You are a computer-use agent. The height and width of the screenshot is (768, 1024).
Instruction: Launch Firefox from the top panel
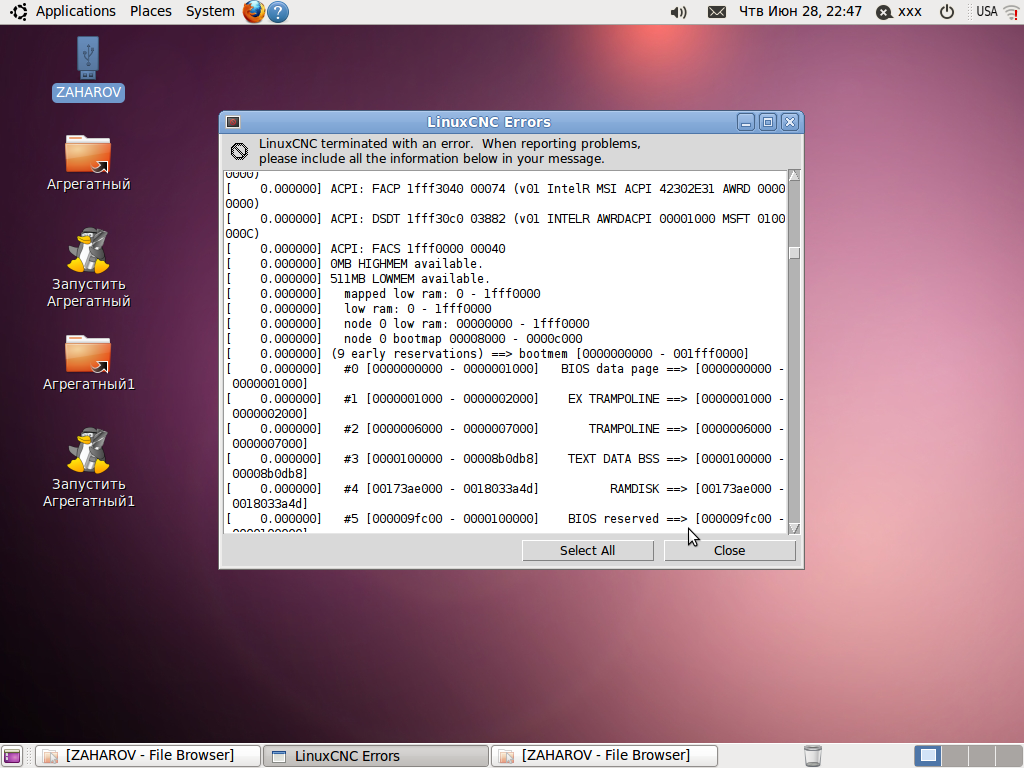coord(253,12)
